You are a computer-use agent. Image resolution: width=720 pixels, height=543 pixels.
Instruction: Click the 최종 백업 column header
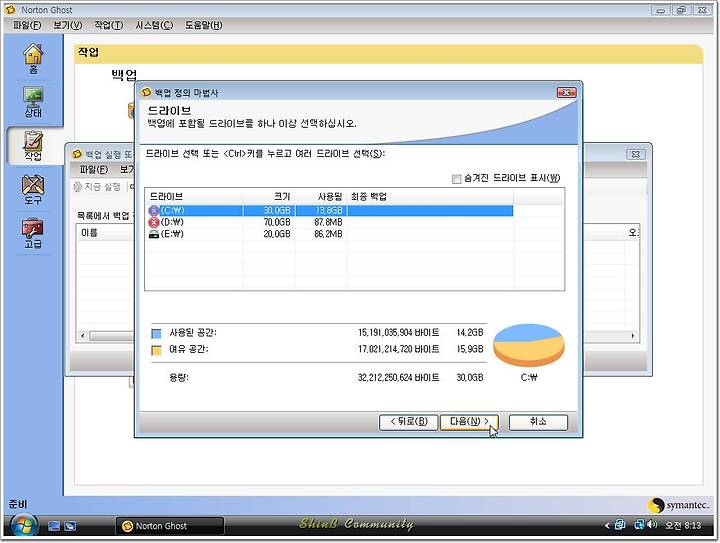430,197
